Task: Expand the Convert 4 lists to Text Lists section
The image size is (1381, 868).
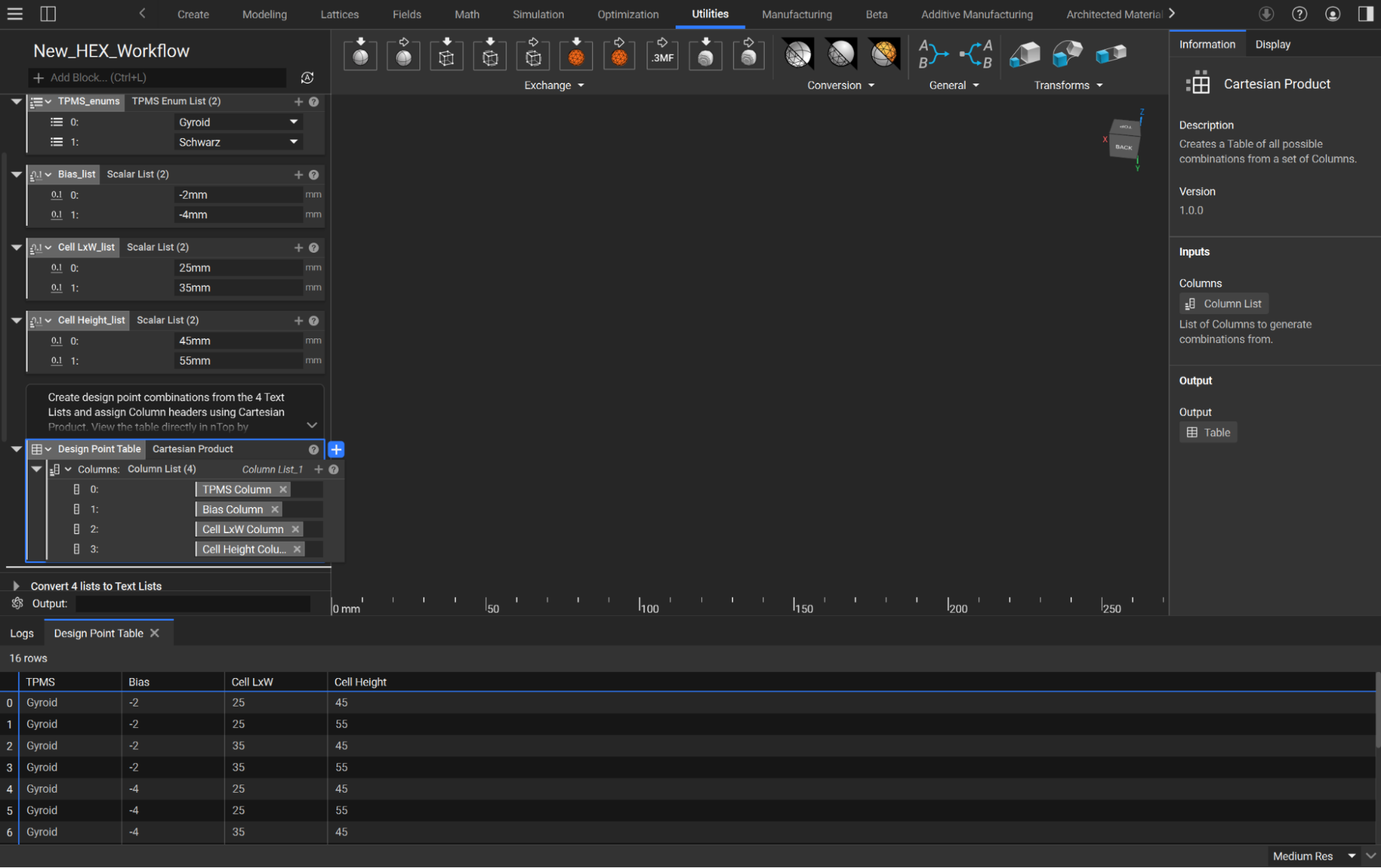Action: coord(16,586)
